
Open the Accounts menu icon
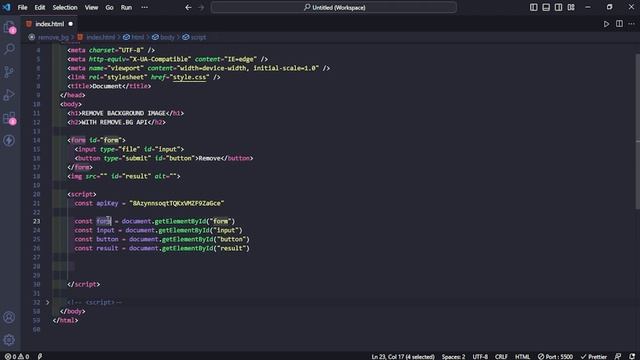[9, 317]
